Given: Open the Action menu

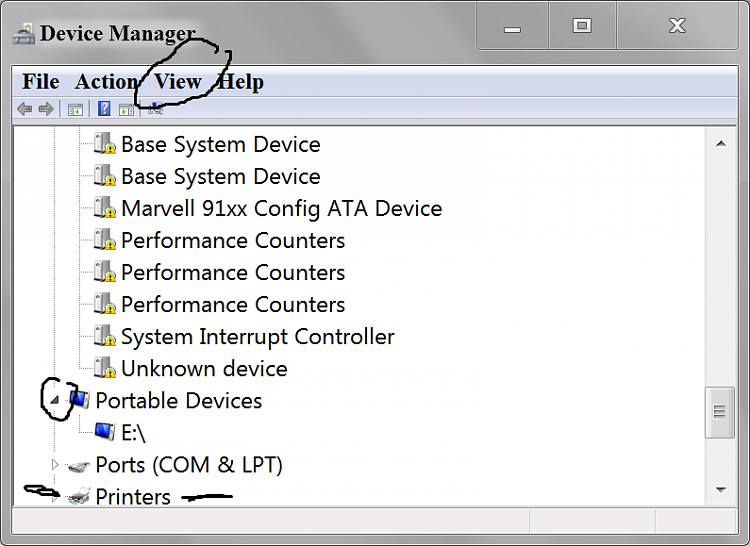Looking at the screenshot, I should [x=106, y=82].
